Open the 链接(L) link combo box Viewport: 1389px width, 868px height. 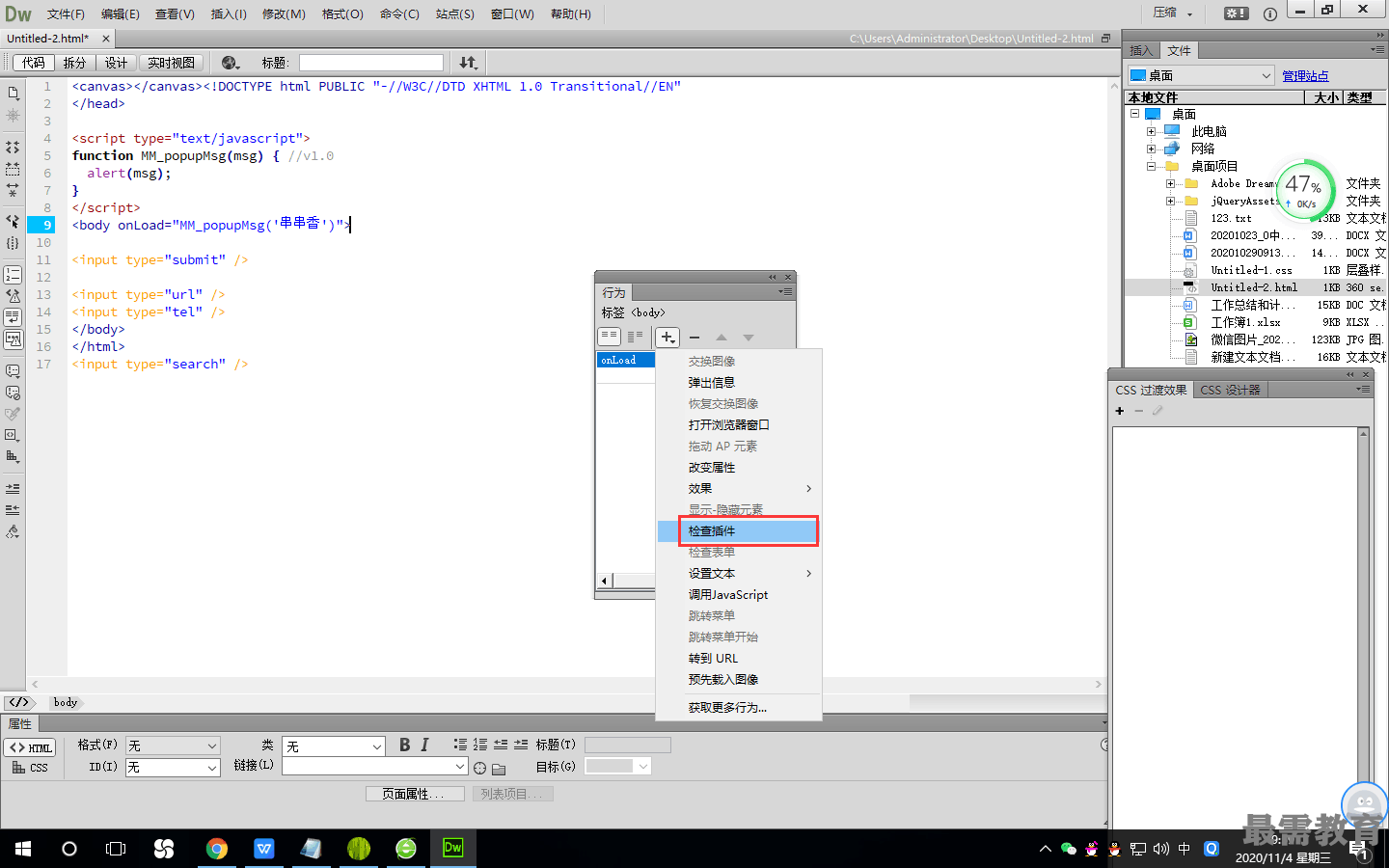375,766
